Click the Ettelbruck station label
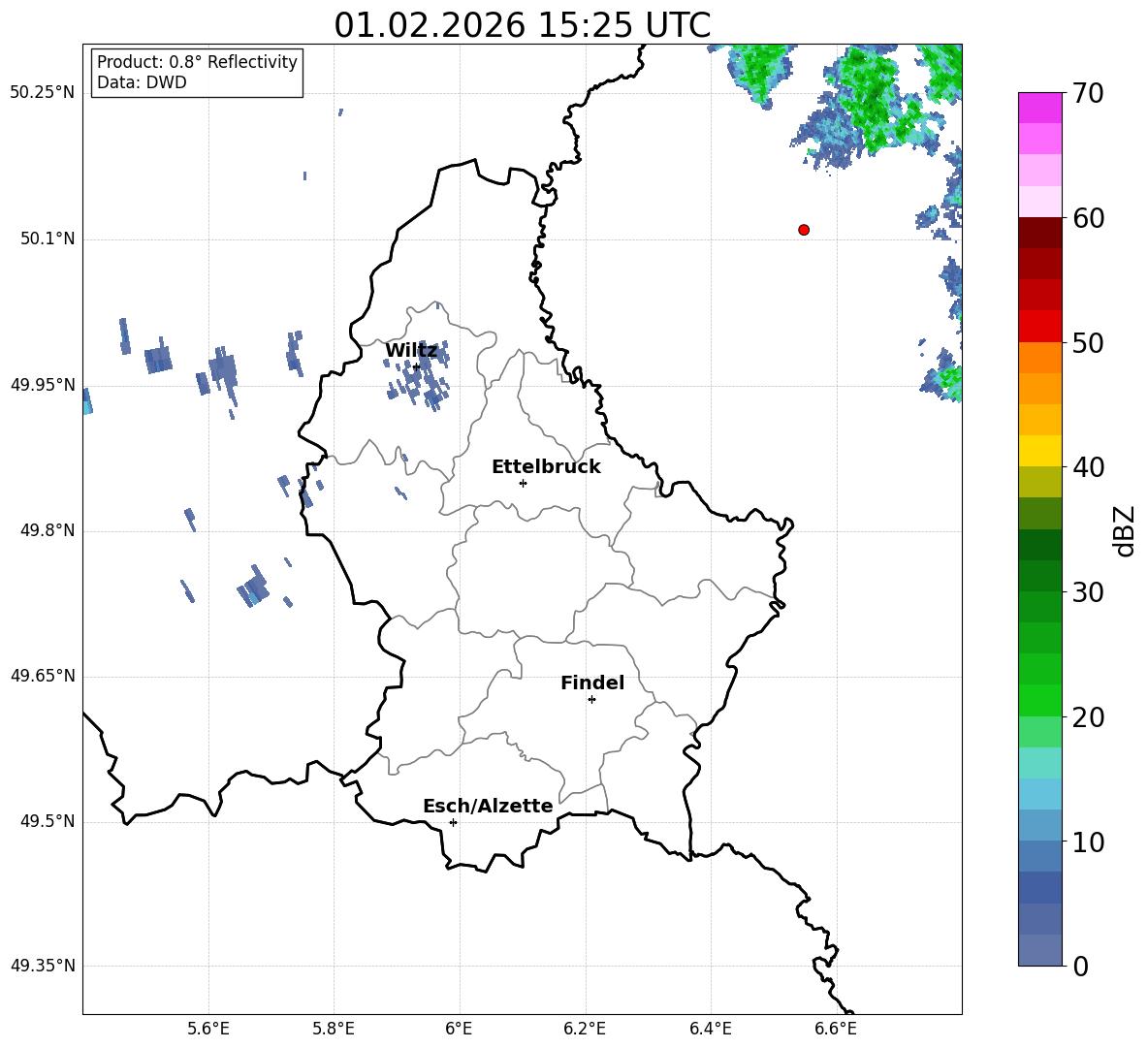 click(x=546, y=467)
